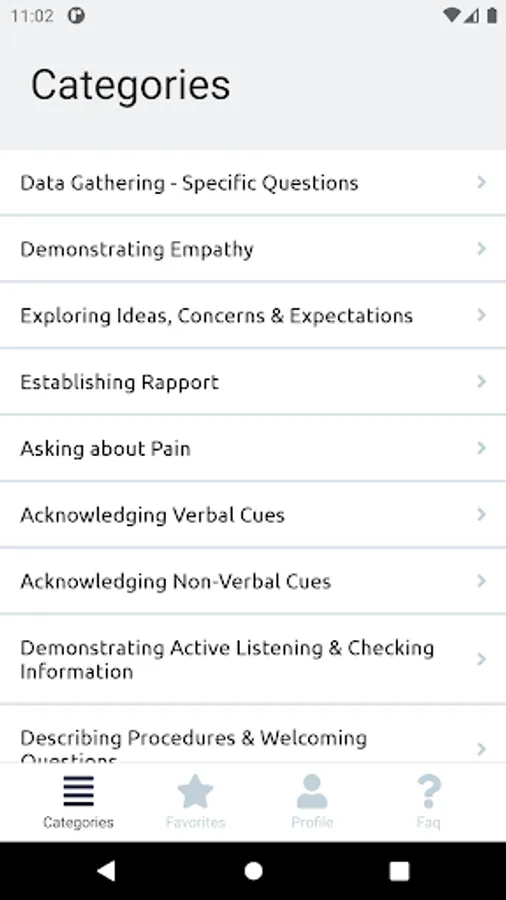Open the Categories tab icon
The width and height of the screenshot is (506, 900).
click(78, 792)
